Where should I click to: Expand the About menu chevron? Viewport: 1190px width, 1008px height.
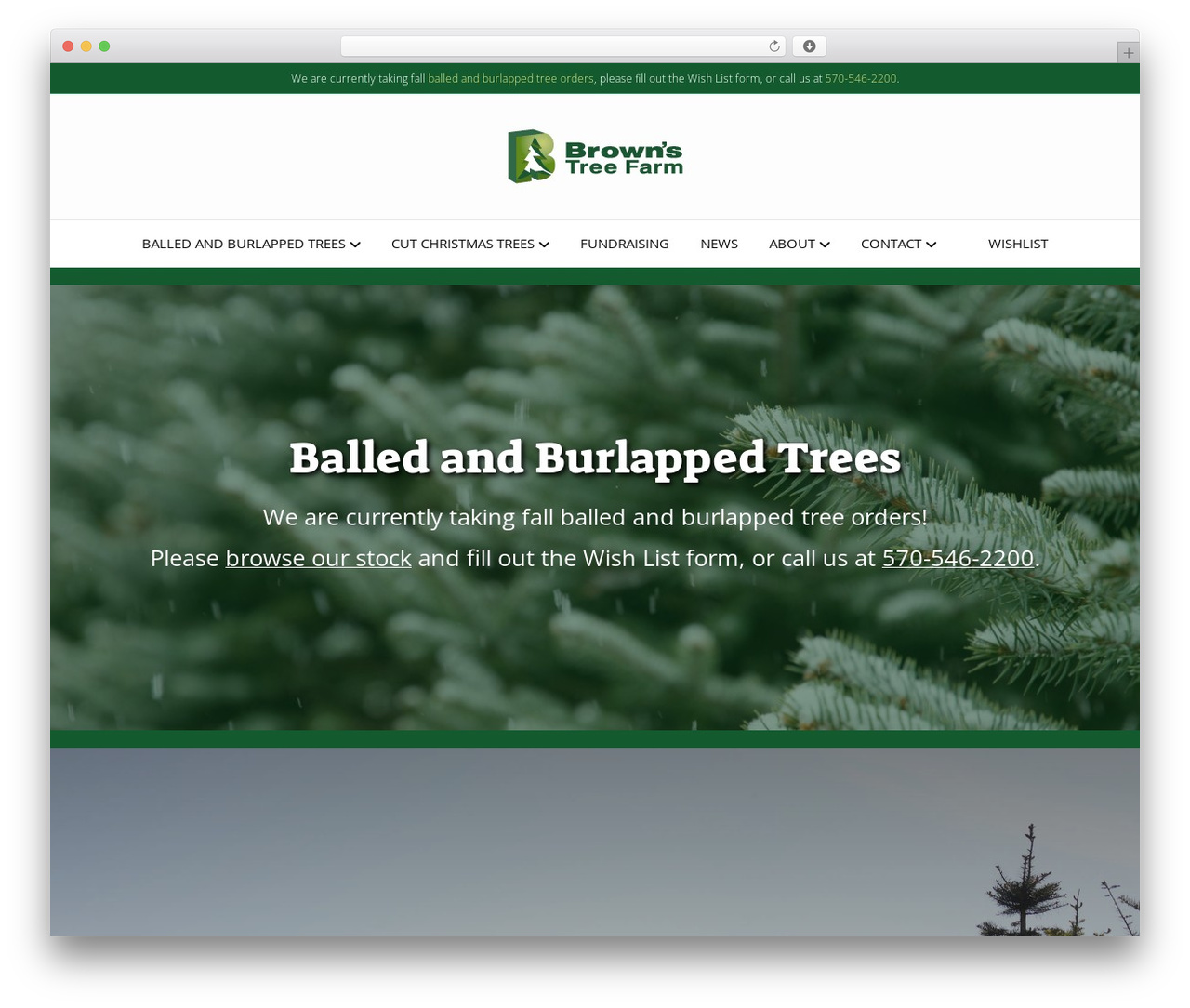click(x=825, y=245)
